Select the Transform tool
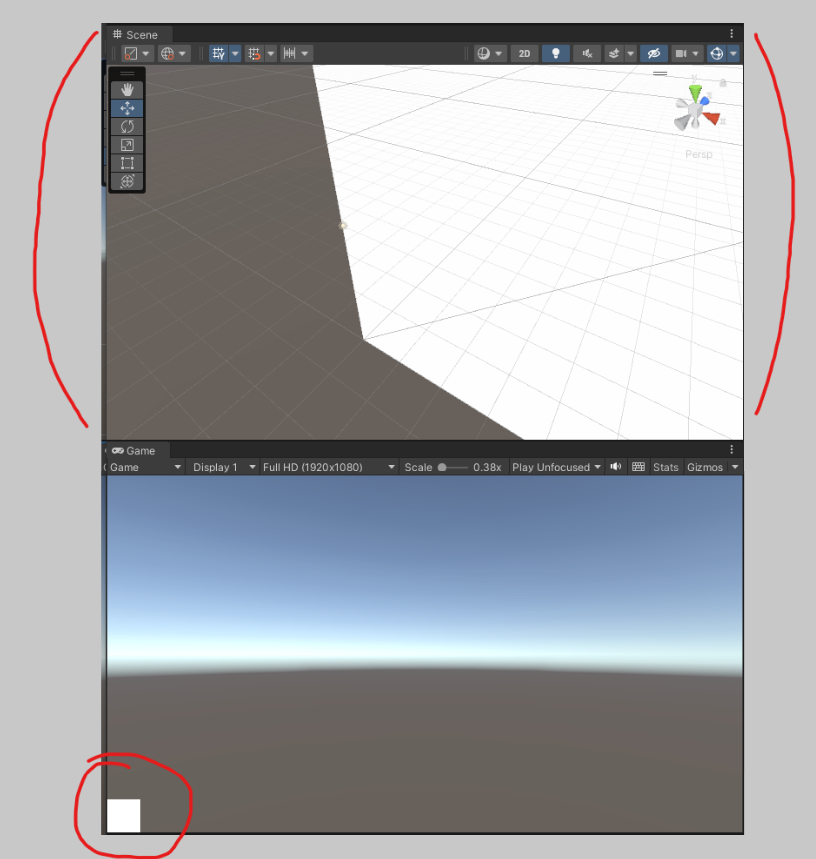The height and width of the screenshot is (859, 816). [x=127, y=181]
